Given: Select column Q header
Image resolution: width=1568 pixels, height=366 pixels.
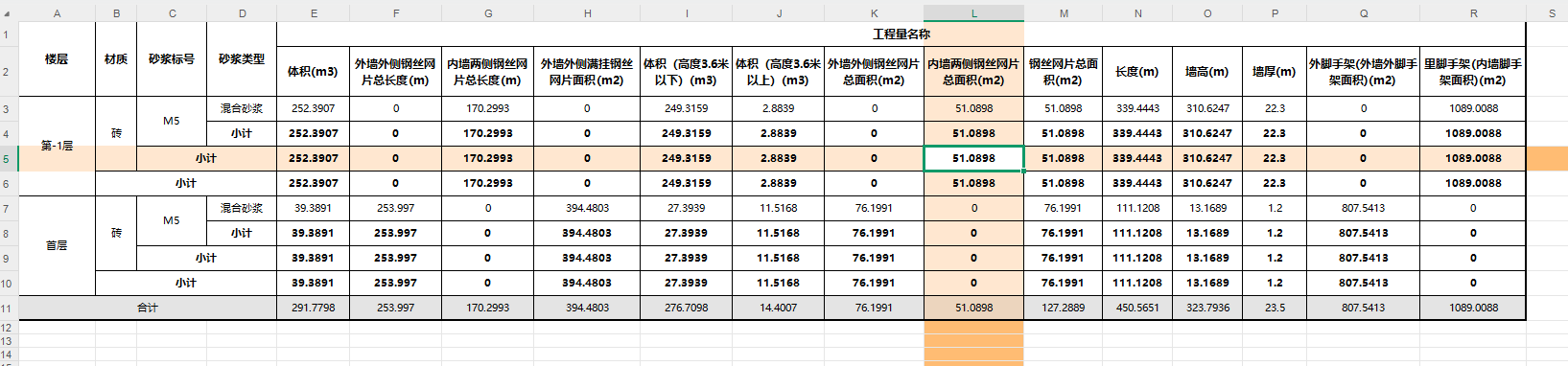Looking at the screenshot, I should point(1363,13).
